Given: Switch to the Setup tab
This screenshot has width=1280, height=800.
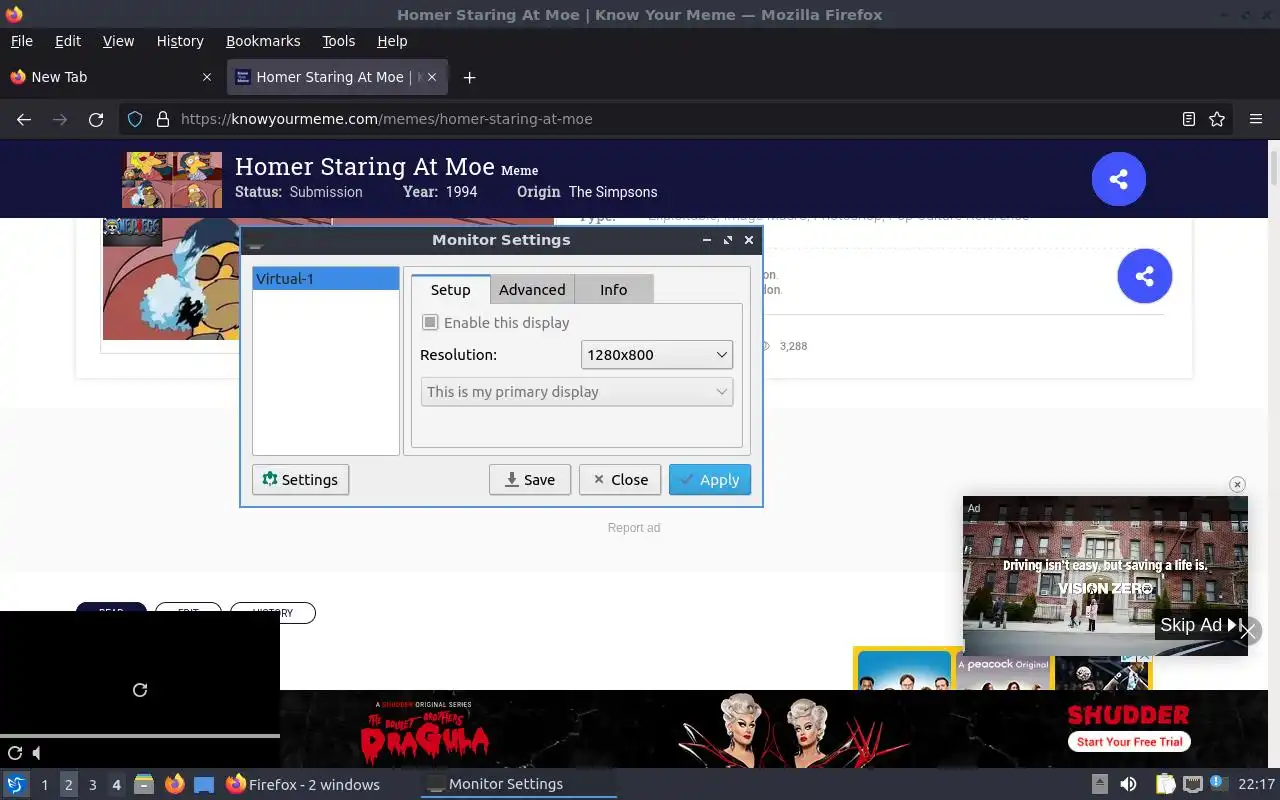Looking at the screenshot, I should click(450, 290).
